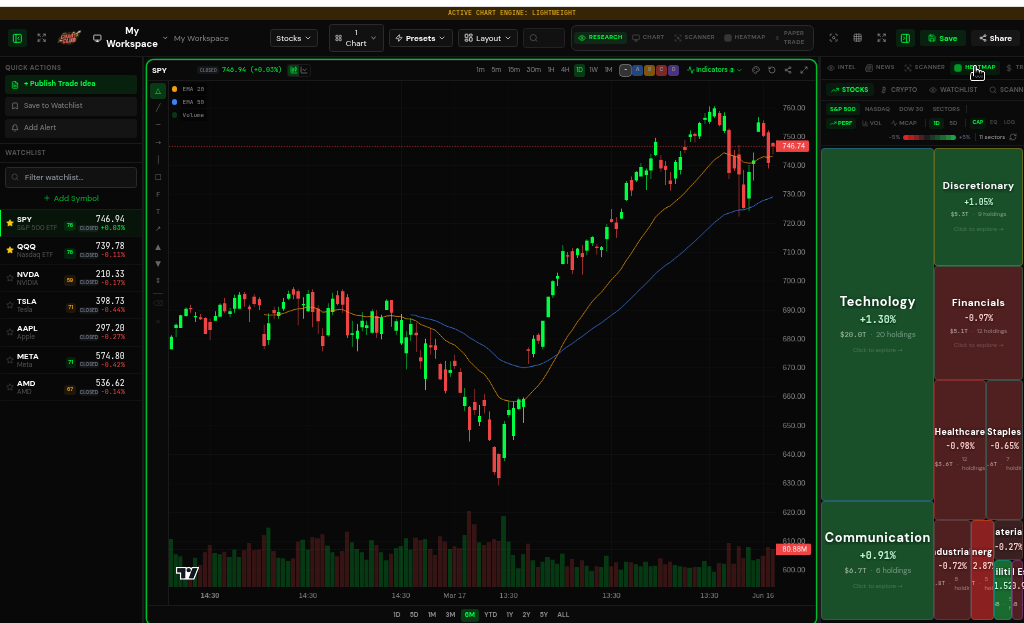Image resolution: width=1024 pixels, height=623 pixels.
Task: Set heatmap sizing to LOG
Action: point(1009,122)
